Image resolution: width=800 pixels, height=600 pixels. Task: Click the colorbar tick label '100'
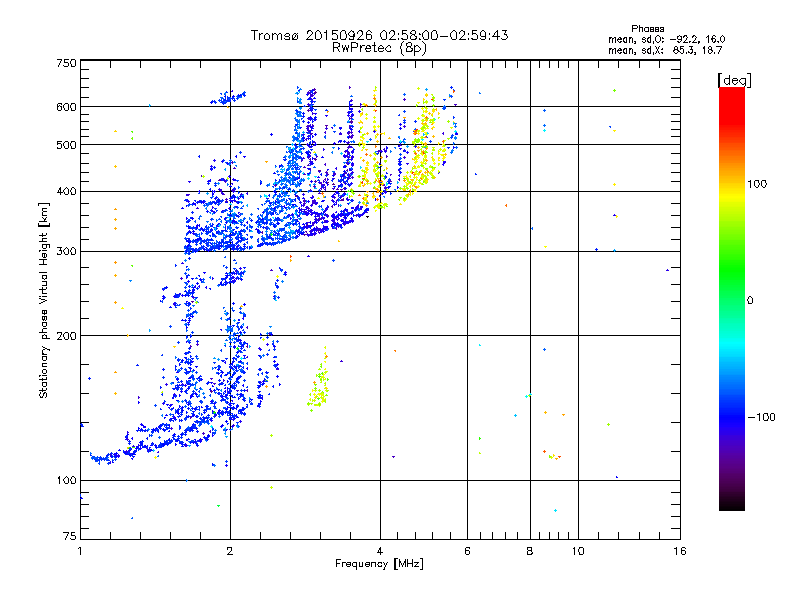[x=757, y=184]
